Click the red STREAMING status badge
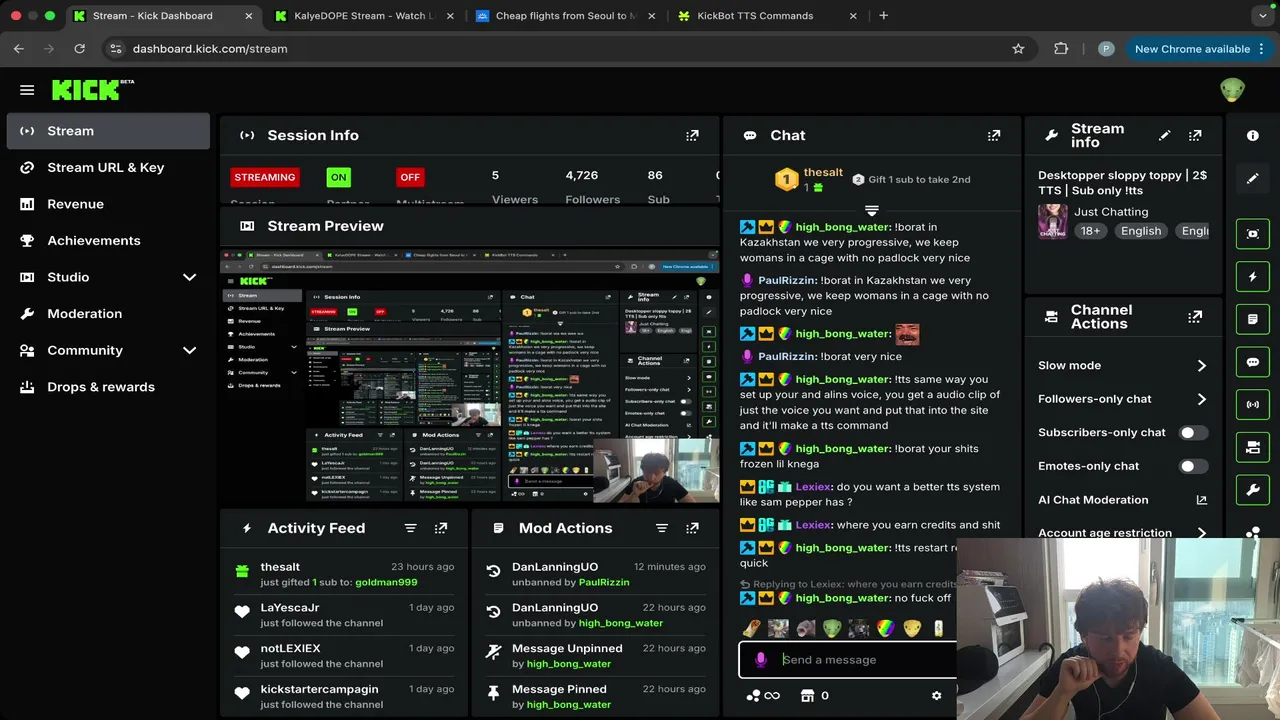This screenshot has height=720, width=1280. [265, 177]
